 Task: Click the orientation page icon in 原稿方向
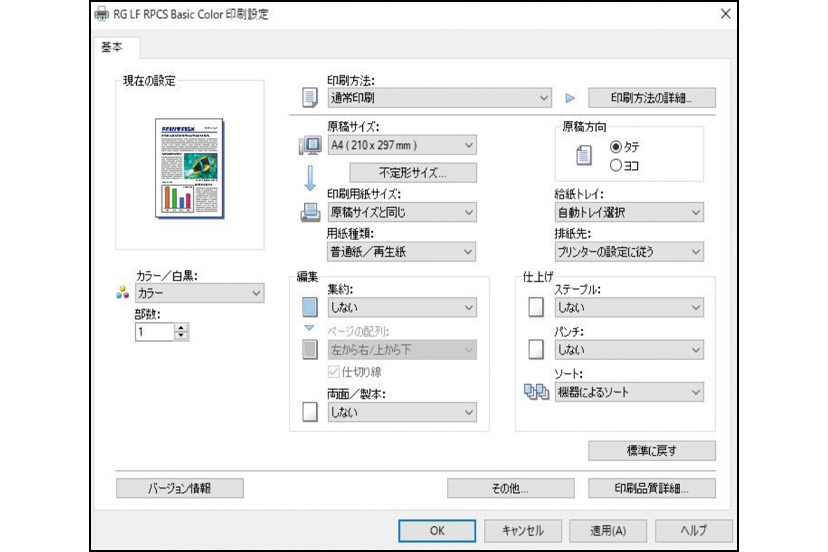pyautogui.click(x=584, y=155)
